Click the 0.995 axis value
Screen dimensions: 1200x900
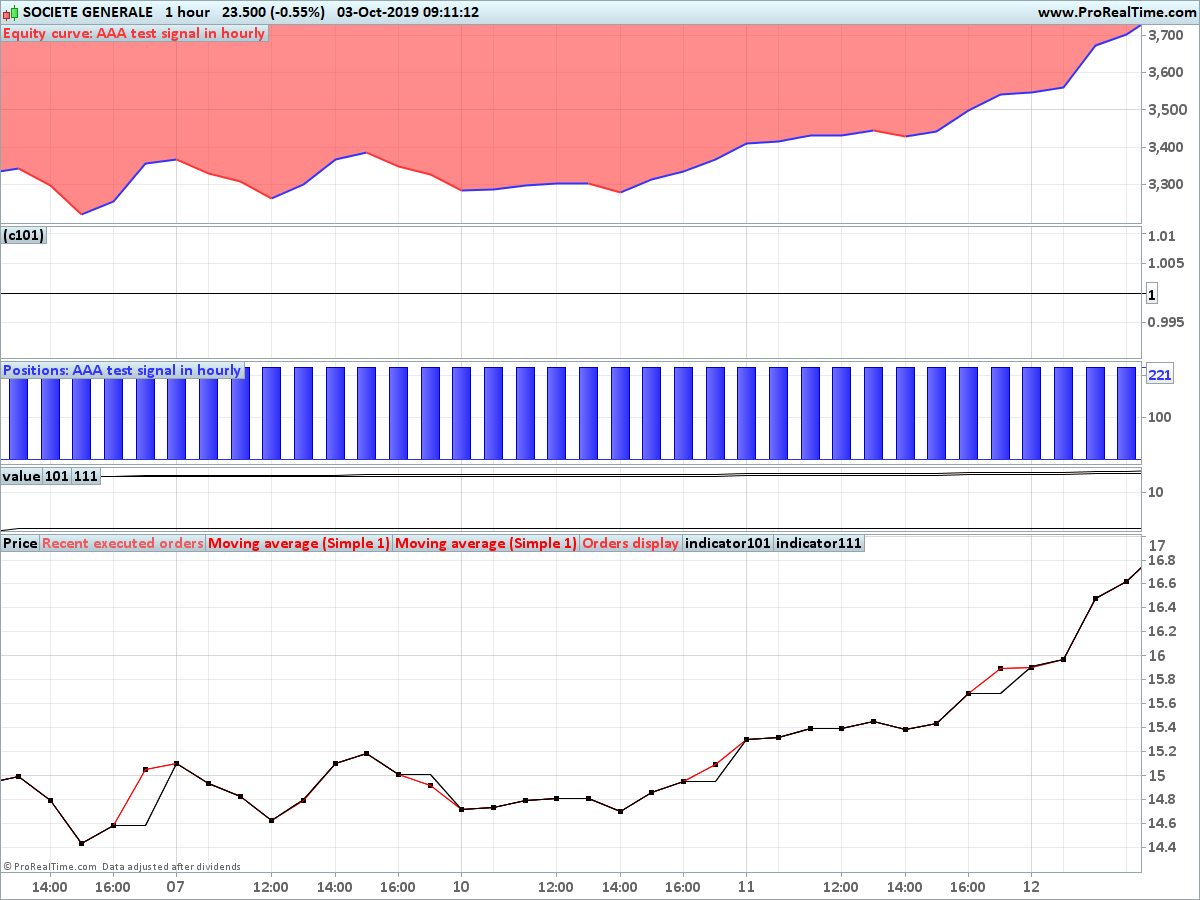(1166, 322)
